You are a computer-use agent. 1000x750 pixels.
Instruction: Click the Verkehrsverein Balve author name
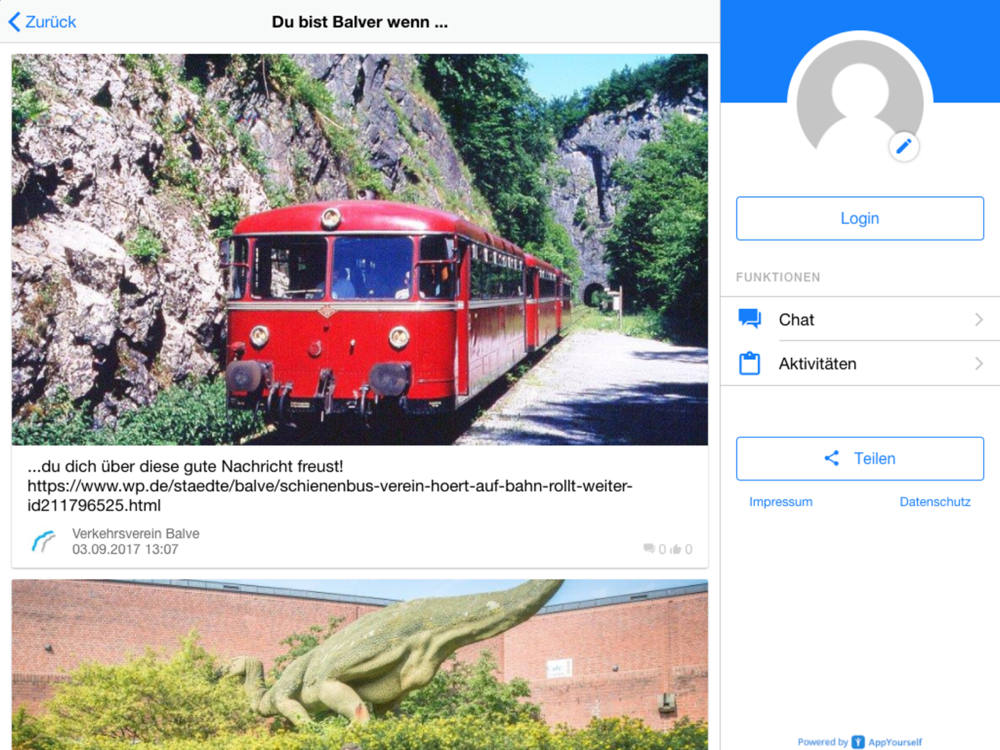[136, 533]
